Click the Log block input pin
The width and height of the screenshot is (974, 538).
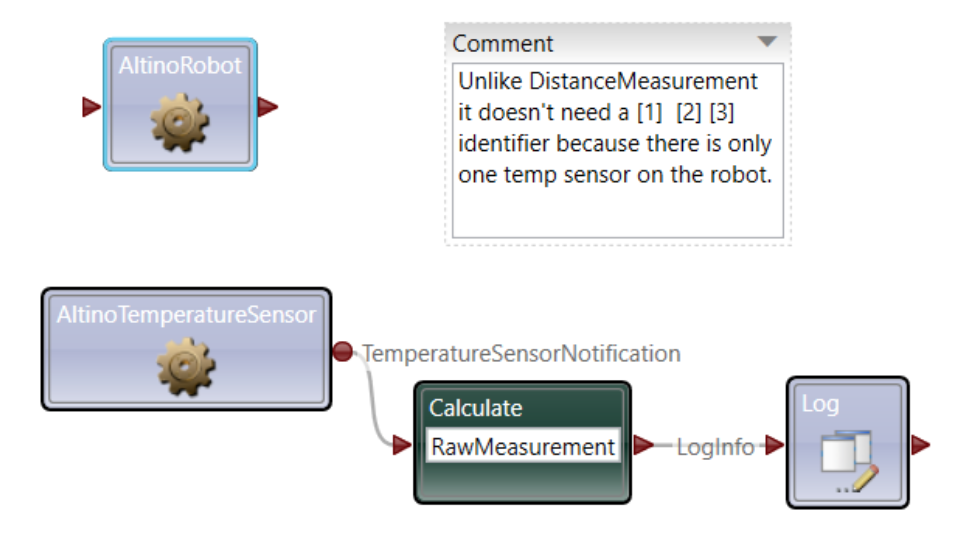pyautogui.click(x=774, y=446)
